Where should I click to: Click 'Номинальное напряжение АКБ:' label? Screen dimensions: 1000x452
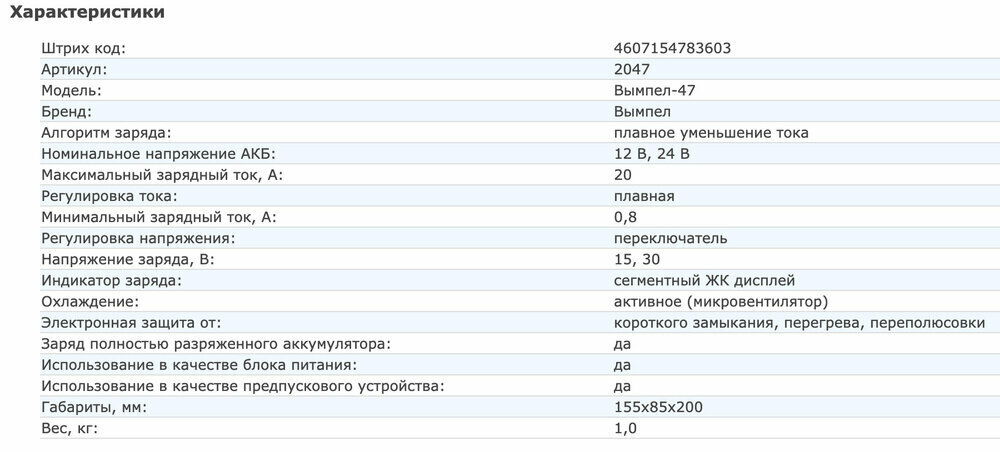pos(160,154)
